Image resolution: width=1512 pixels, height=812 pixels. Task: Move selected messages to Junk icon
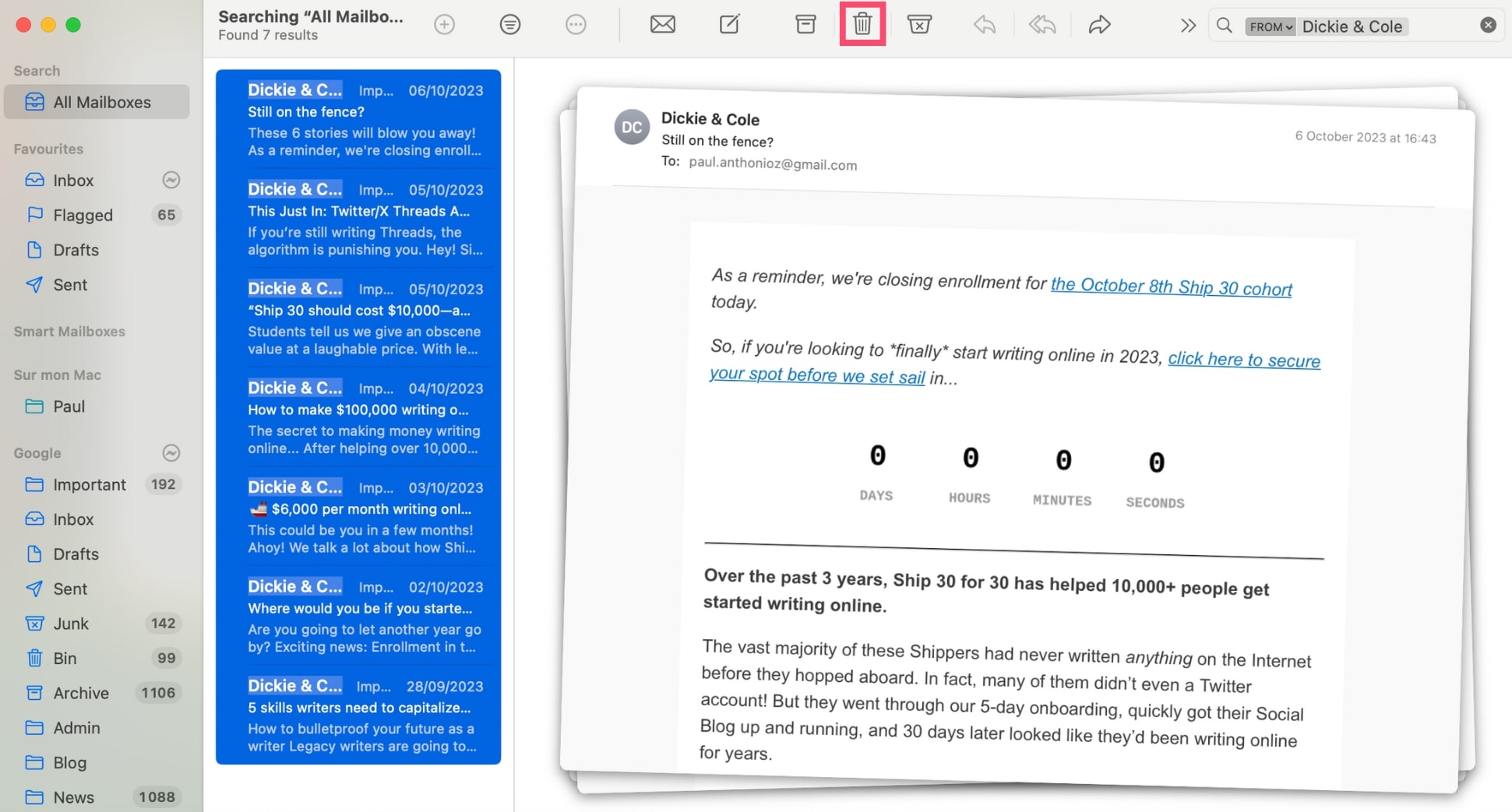tap(919, 25)
